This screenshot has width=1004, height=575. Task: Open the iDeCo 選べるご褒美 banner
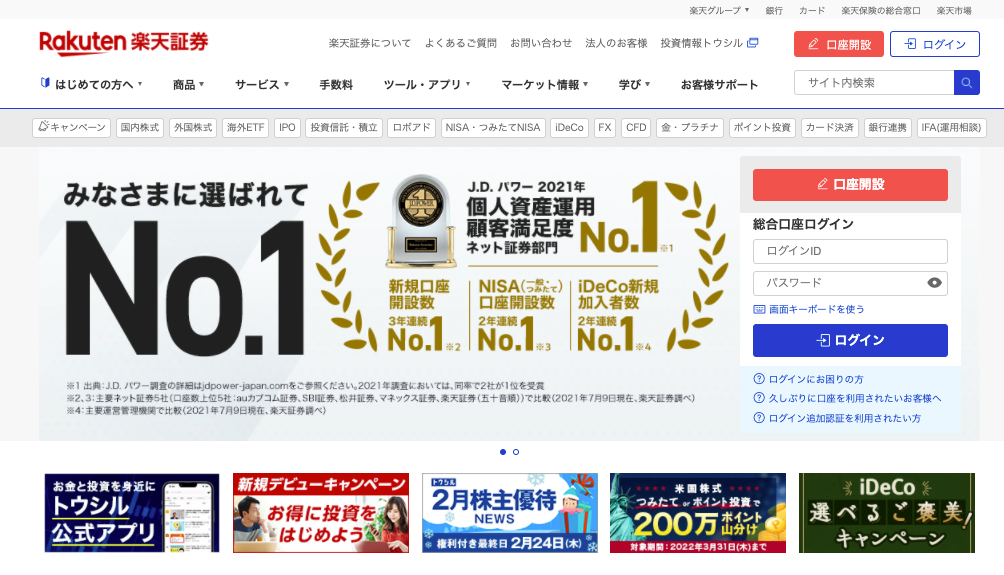(887, 513)
